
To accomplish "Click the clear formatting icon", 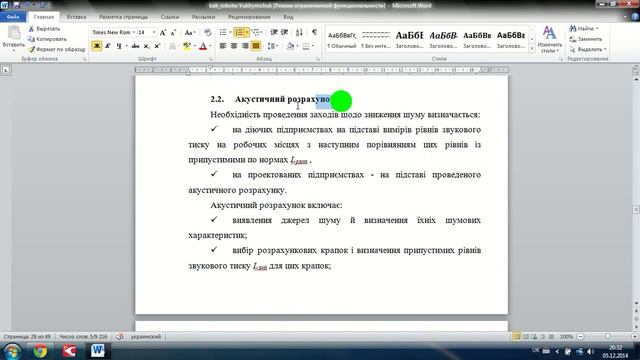I will 208,33.
